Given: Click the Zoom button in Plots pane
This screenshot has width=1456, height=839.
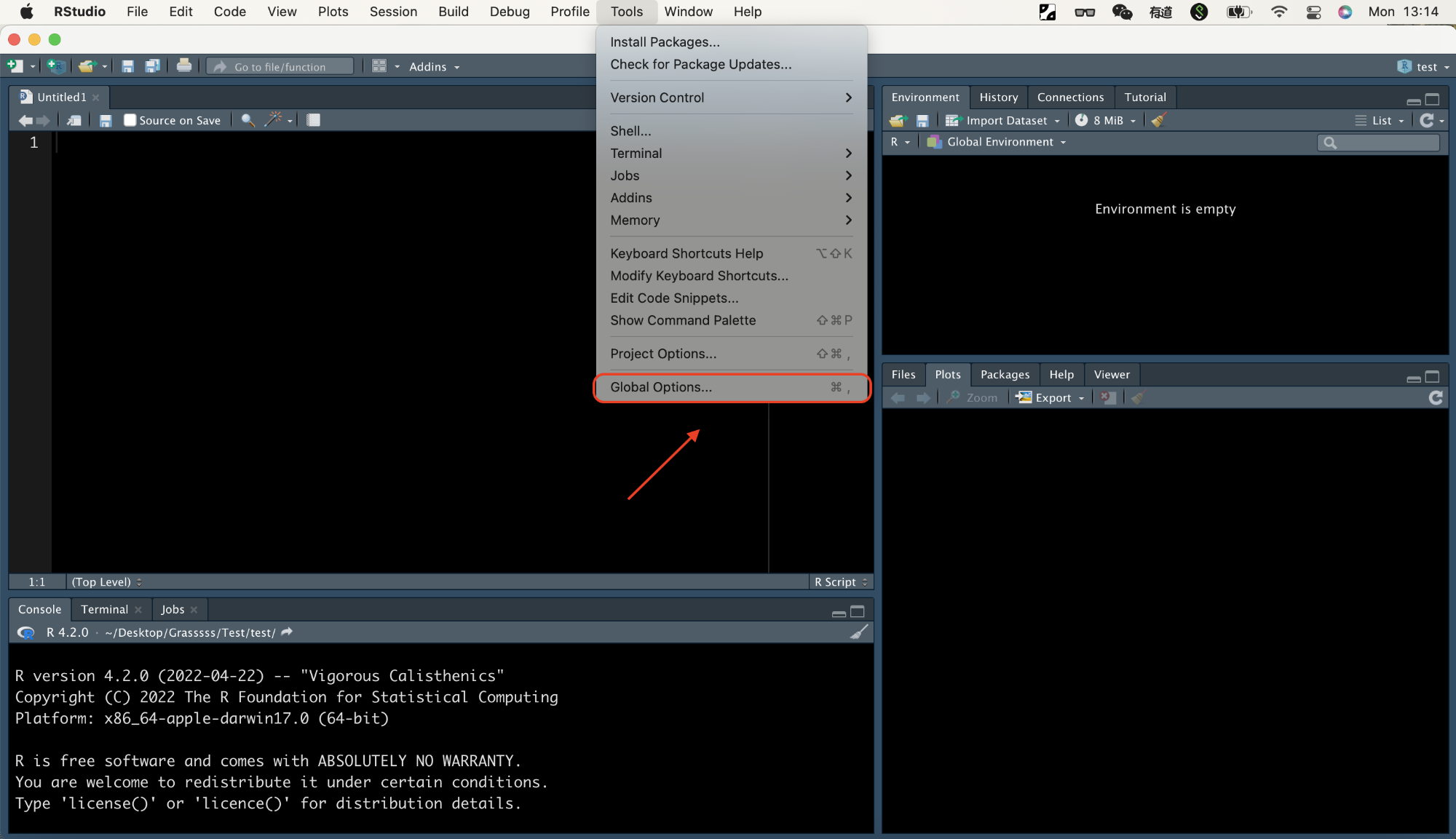Looking at the screenshot, I should 973,397.
